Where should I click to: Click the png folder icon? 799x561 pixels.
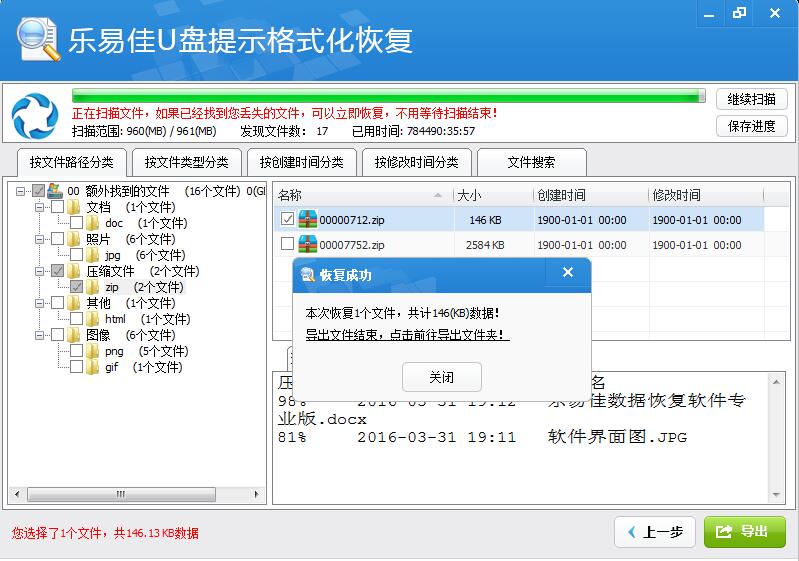(x=93, y=351)
